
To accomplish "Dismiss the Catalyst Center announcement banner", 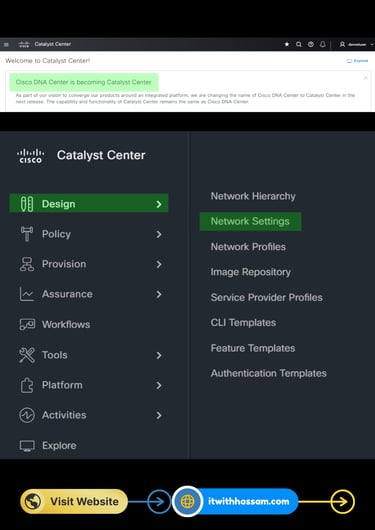I will pos(366,78).
